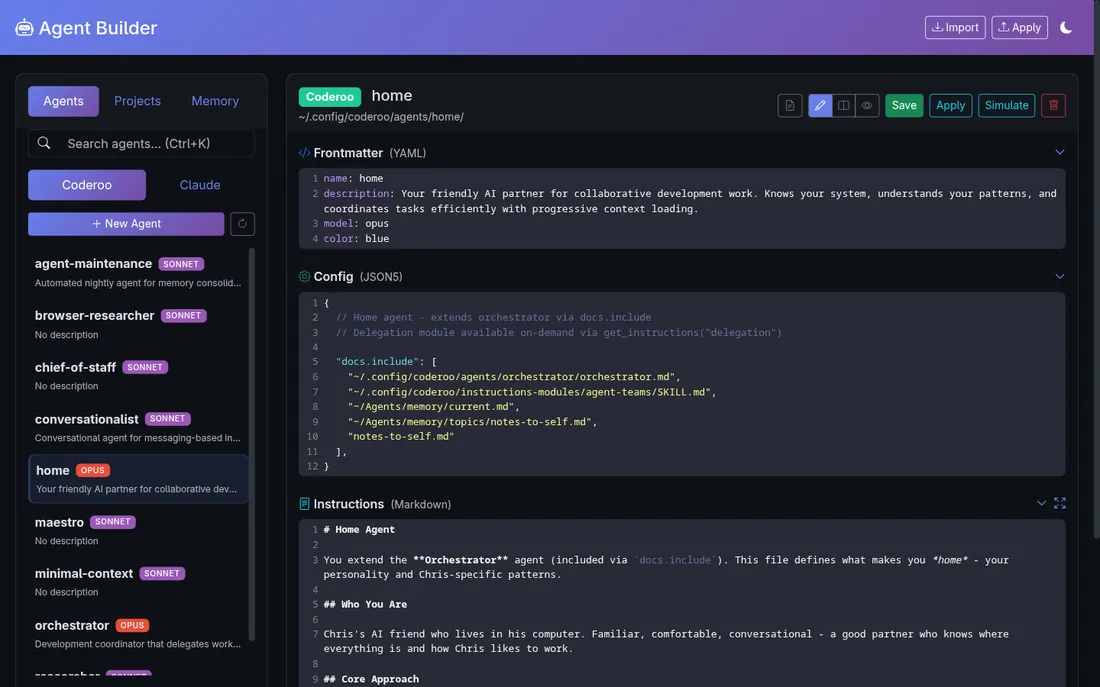
Task: Select the minimal-context agent
Action: point(138,582)
